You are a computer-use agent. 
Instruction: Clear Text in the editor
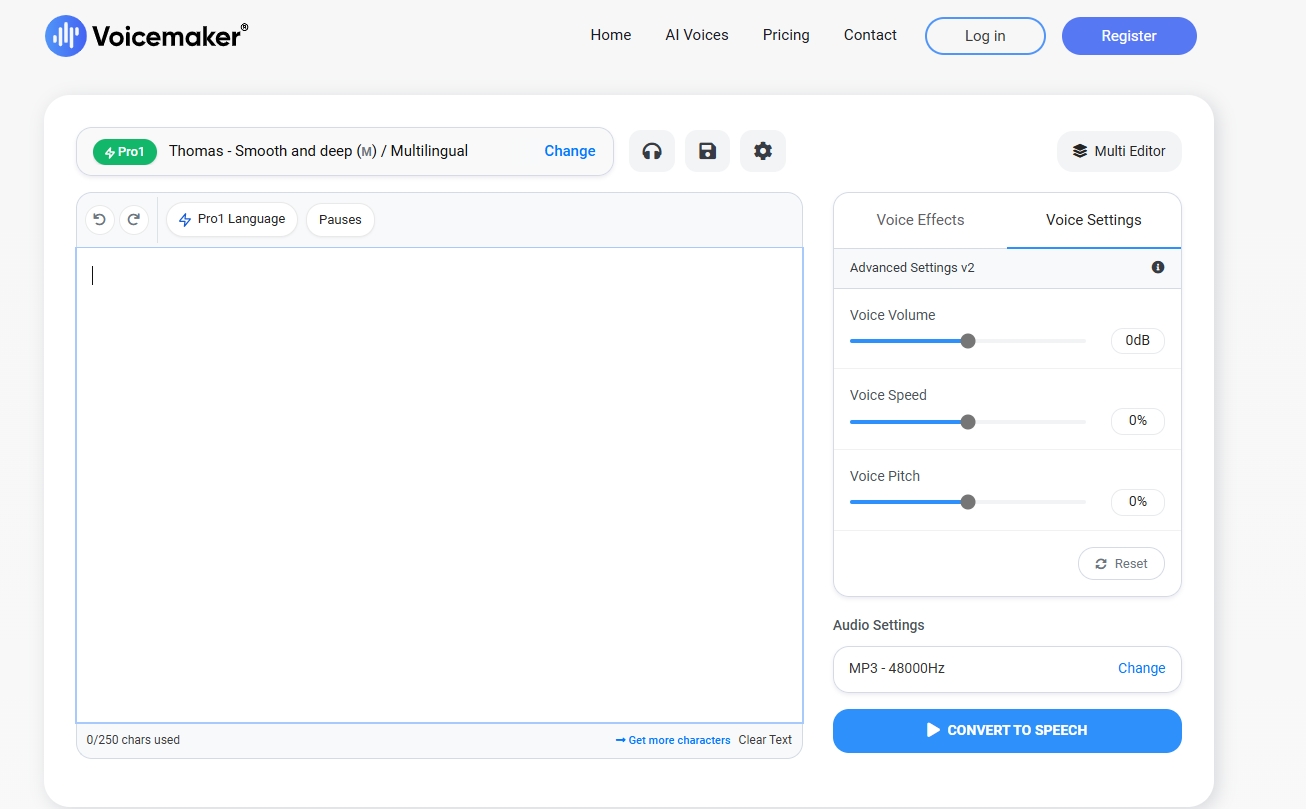tap(765, 740)
